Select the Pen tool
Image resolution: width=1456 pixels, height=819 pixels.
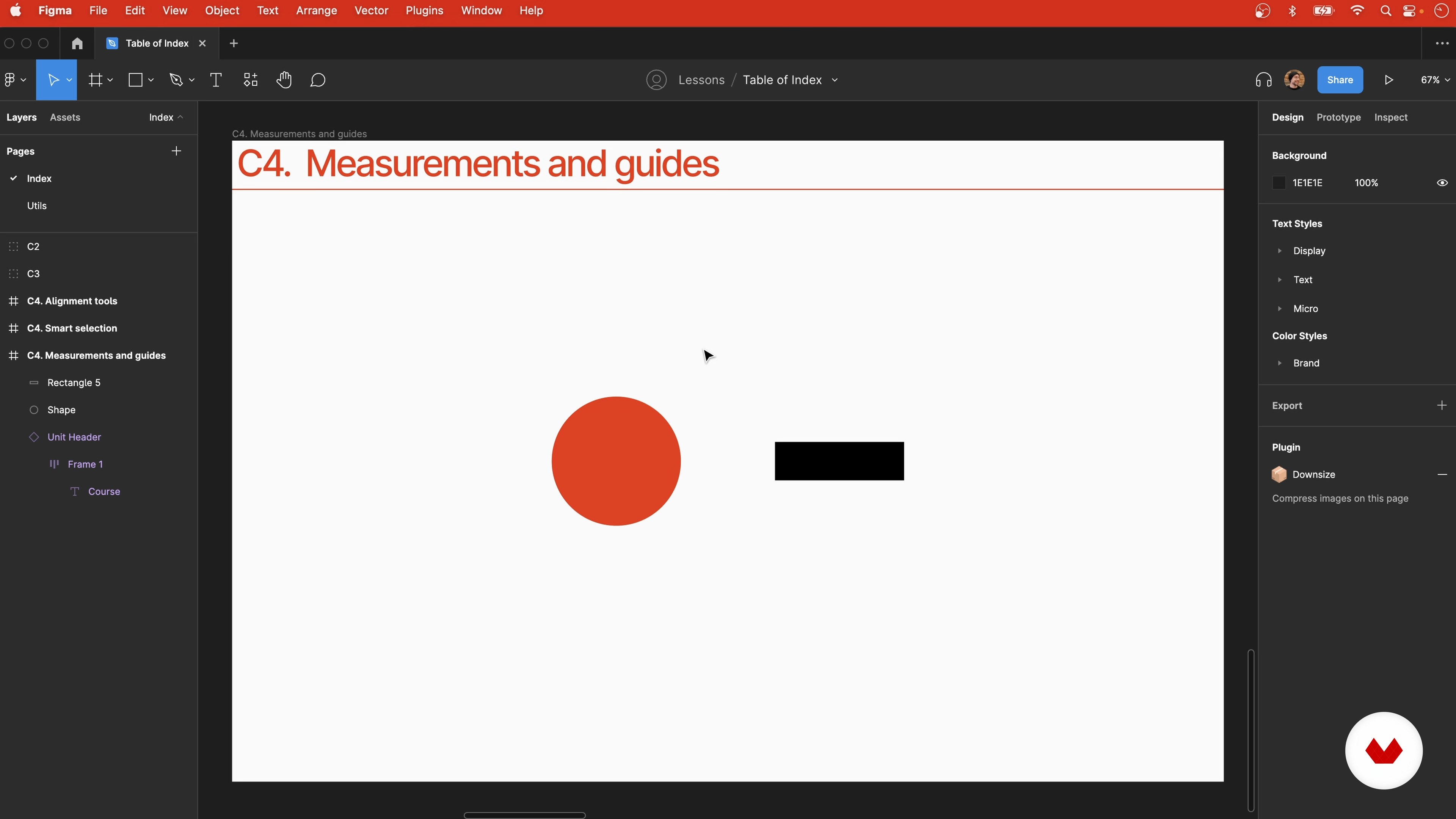click(176, 80)
